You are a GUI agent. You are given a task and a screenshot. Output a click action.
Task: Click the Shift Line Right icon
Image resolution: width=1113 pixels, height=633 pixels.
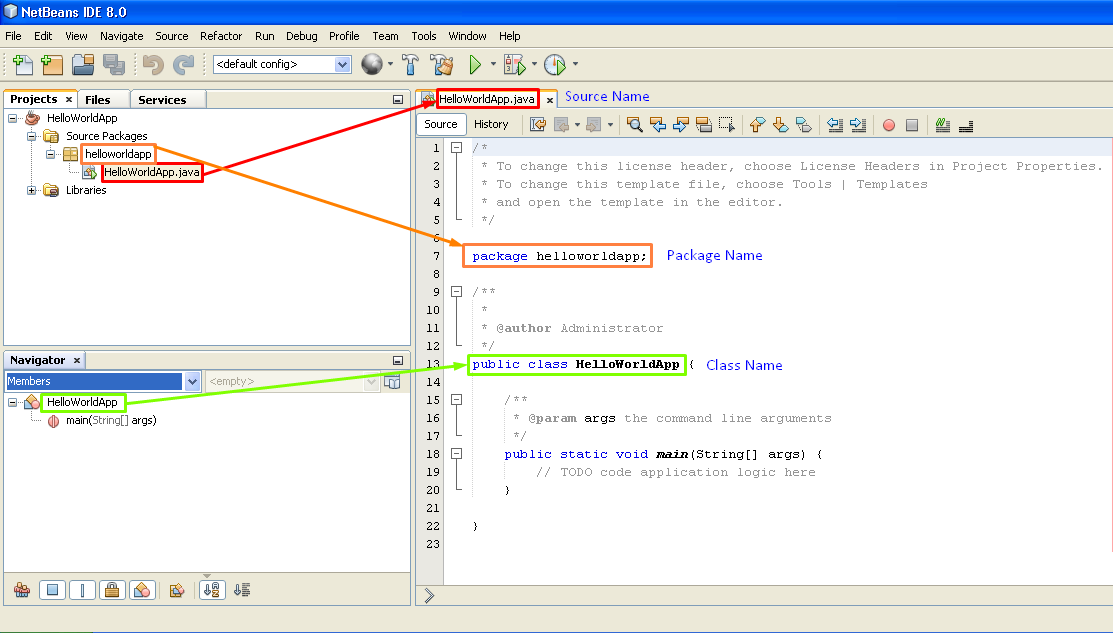pyautogui.click(x=857, y=125)
